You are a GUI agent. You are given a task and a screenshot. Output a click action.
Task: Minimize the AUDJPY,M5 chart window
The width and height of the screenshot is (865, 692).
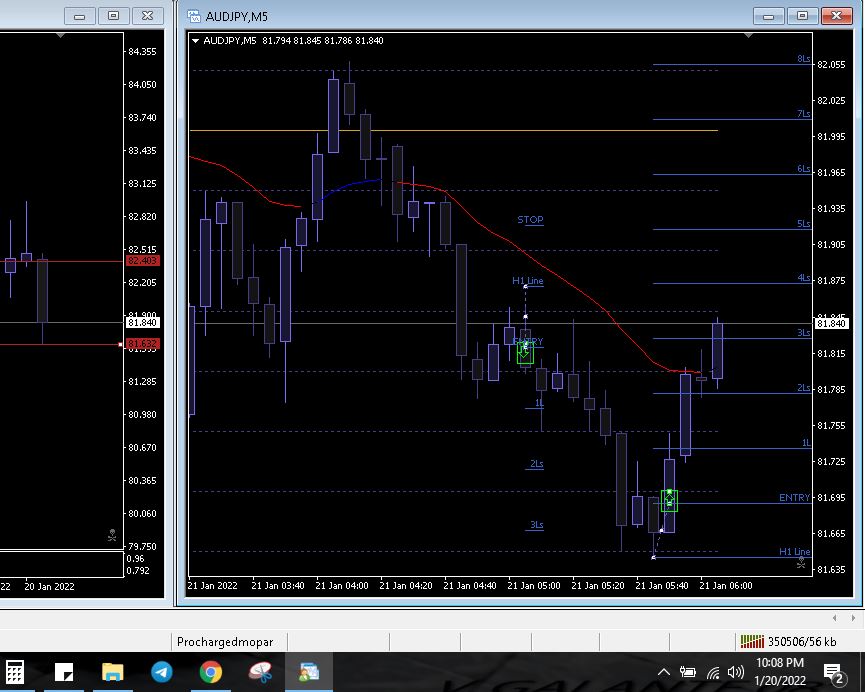pyautogui.click(x=768, y=16)
